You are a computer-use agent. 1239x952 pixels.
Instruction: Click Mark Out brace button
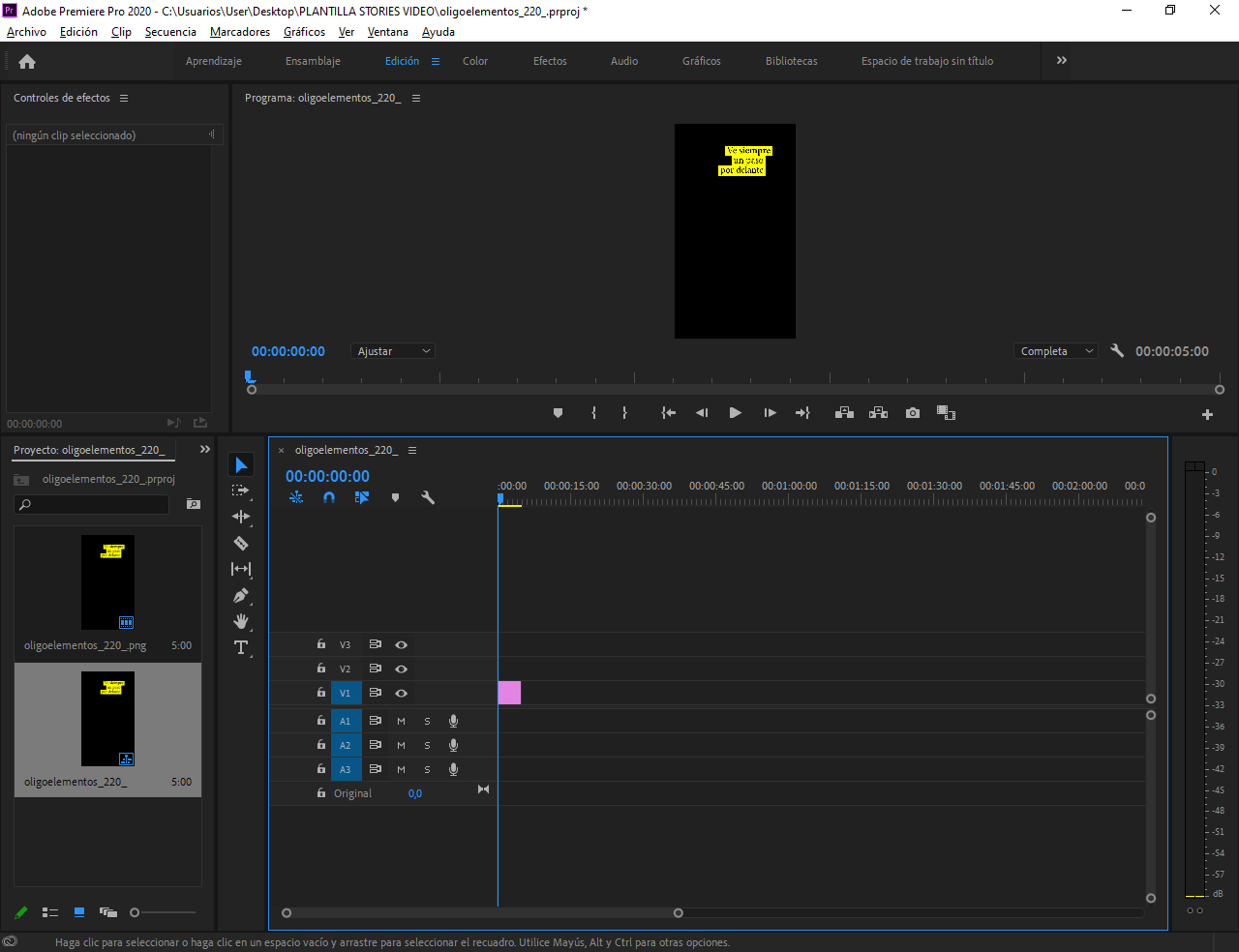(x=624, y=413)
